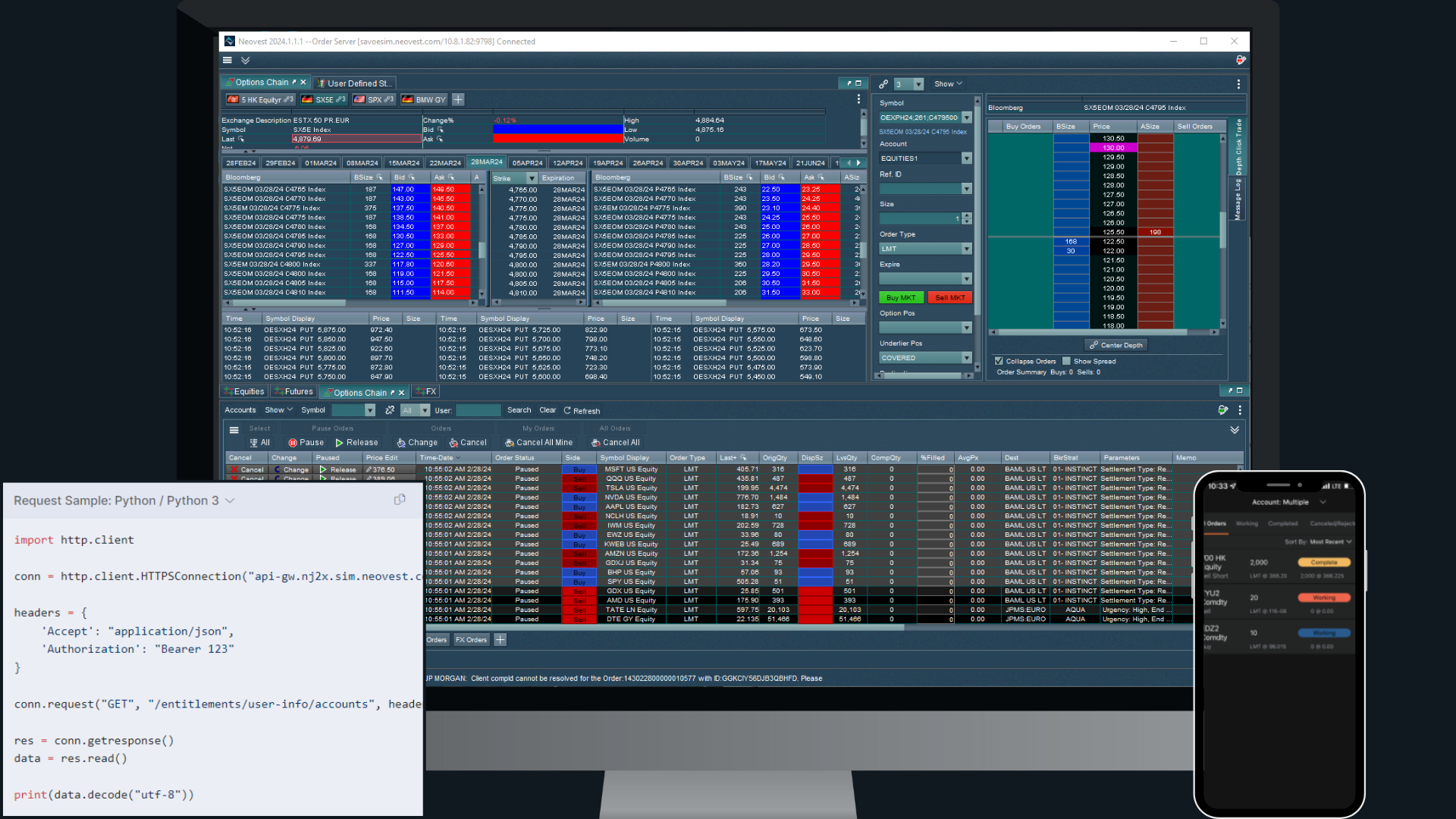Open the blotter Symbol dropdown
The image size is (1456, 819).
click(x=370, y=410)
